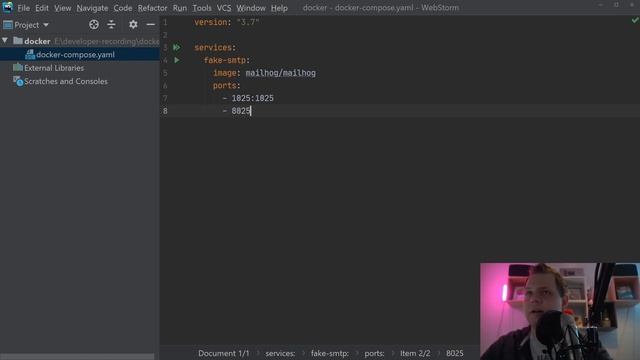Click ports: breadcrumb

[x=374, y=353]
